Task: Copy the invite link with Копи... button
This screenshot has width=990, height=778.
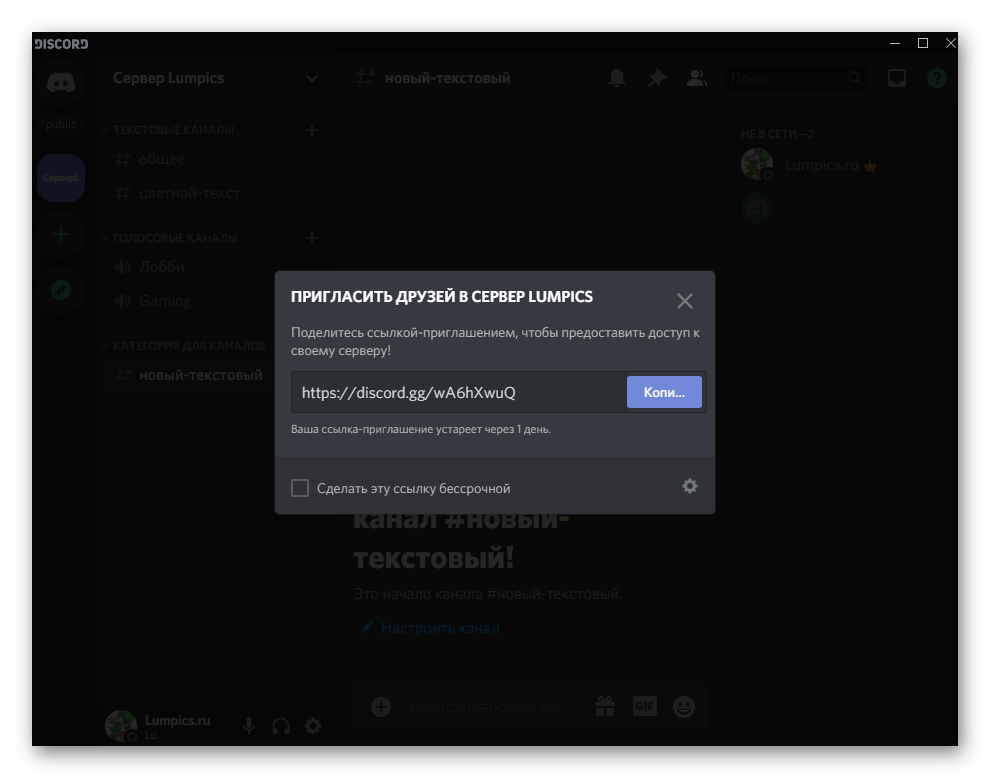Action: pyautogui.click(x=664, y=392)
